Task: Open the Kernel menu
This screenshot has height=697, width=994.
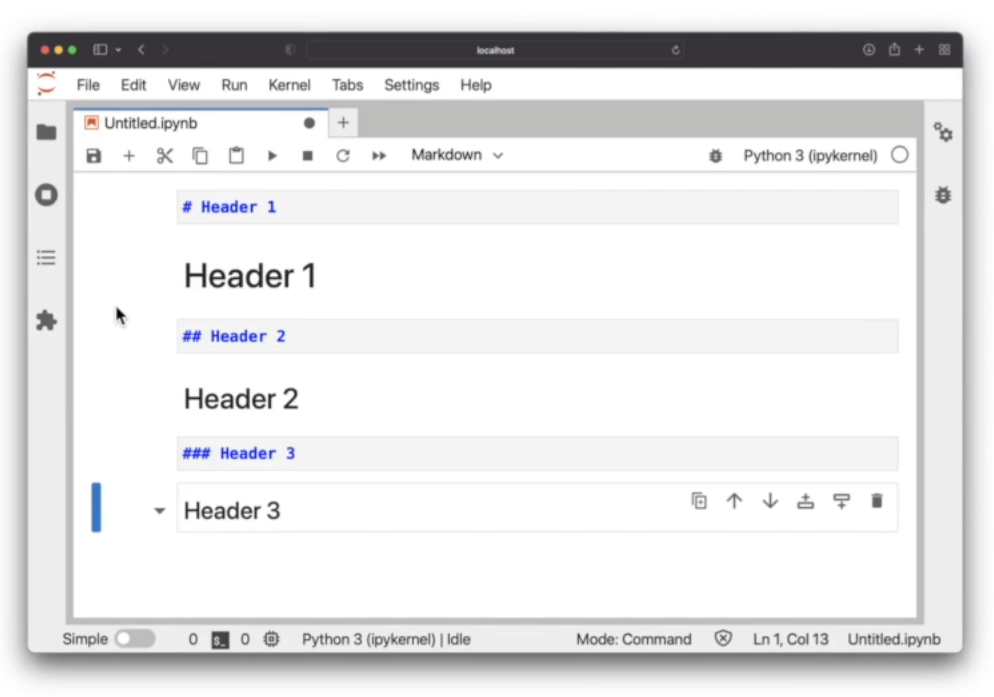Action: (x=289, y=85)
